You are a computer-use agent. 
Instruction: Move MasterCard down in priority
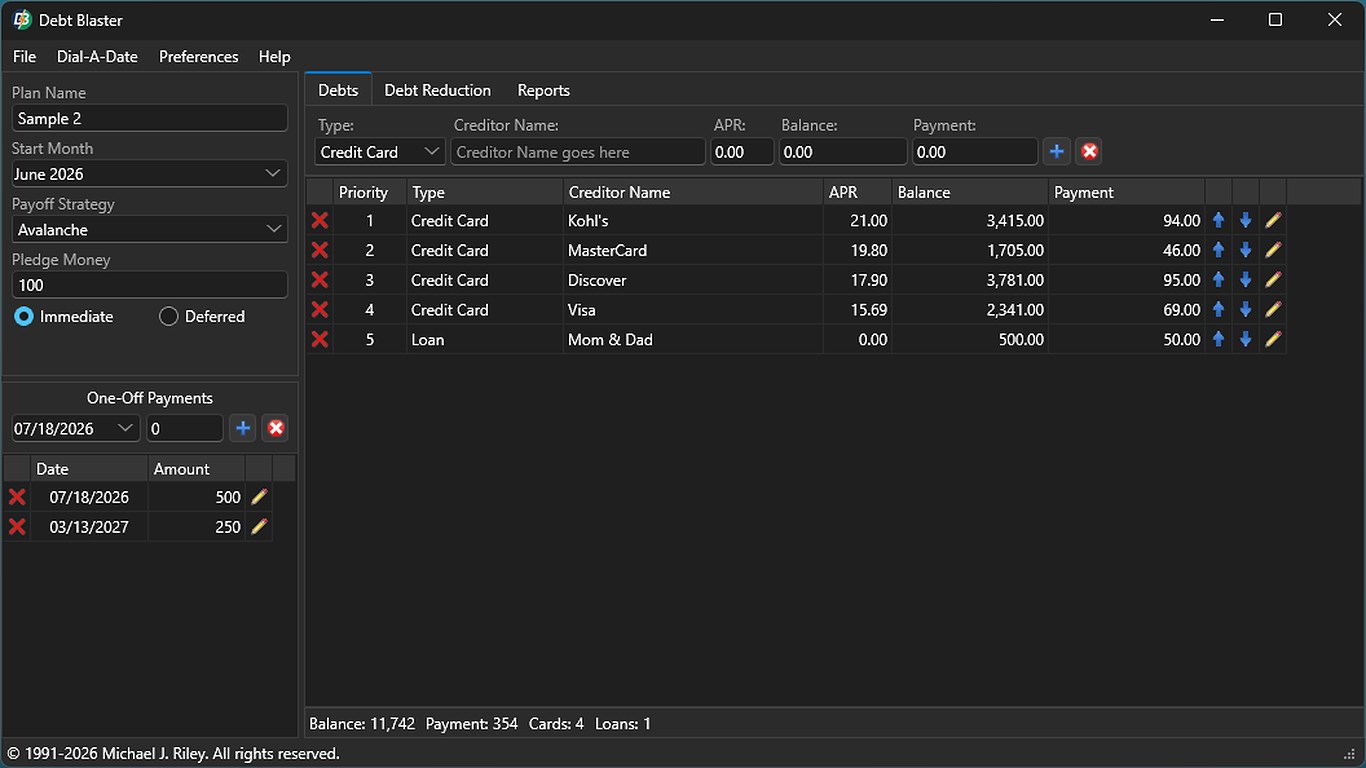[1246, 251]
